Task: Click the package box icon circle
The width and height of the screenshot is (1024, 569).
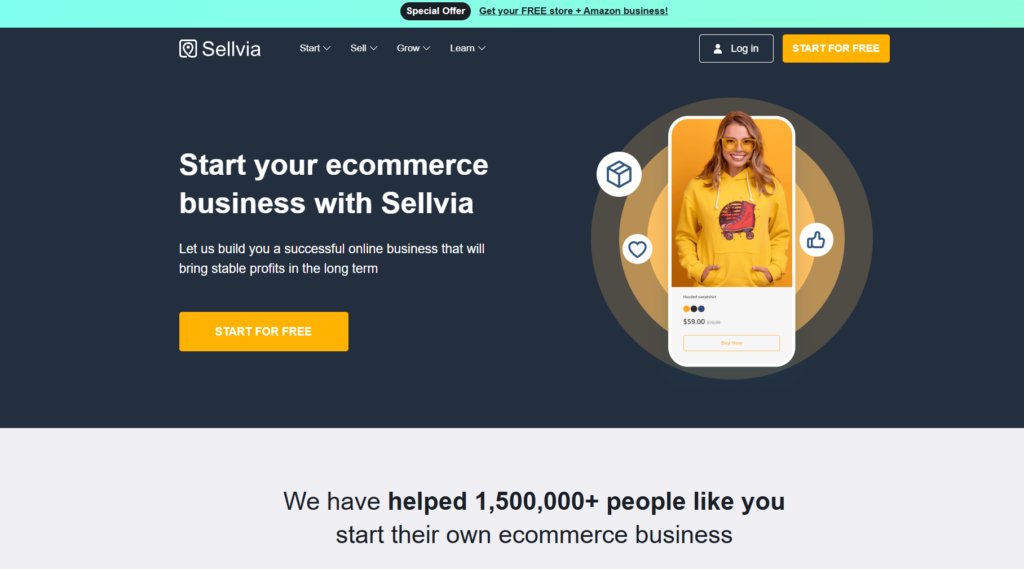Action: [x=618, y=174]
